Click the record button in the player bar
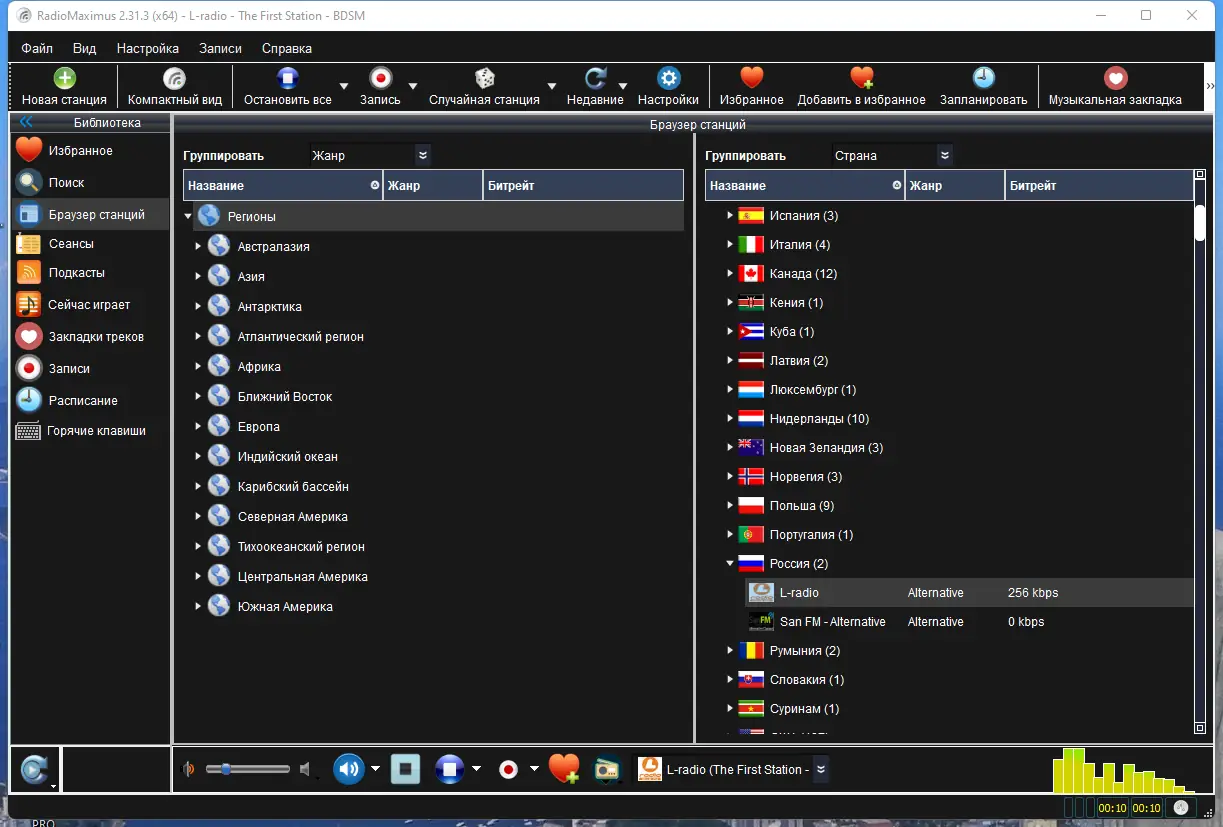Viewport: 1223px width, 827px height. 509,769
